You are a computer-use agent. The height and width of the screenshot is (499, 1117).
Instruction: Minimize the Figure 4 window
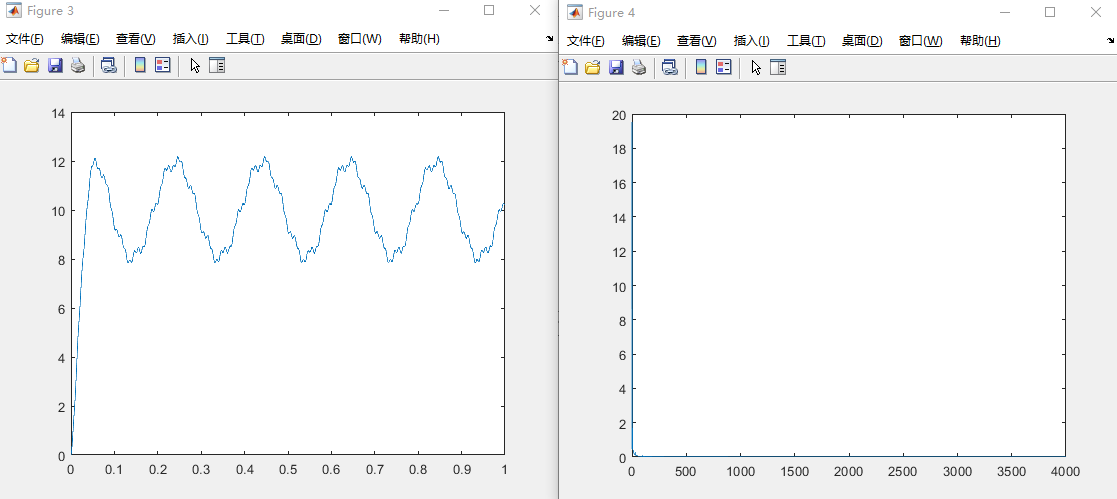click(1005, 12)
